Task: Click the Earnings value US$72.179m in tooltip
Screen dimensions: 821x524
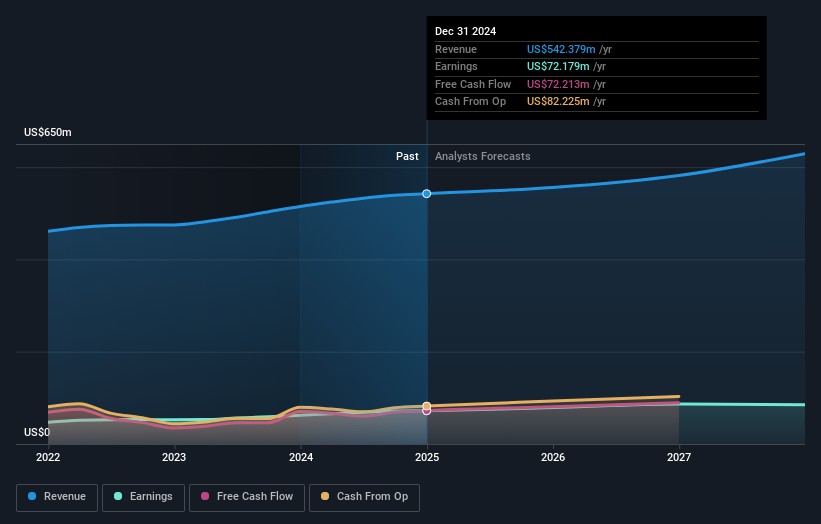Action: 558,67
